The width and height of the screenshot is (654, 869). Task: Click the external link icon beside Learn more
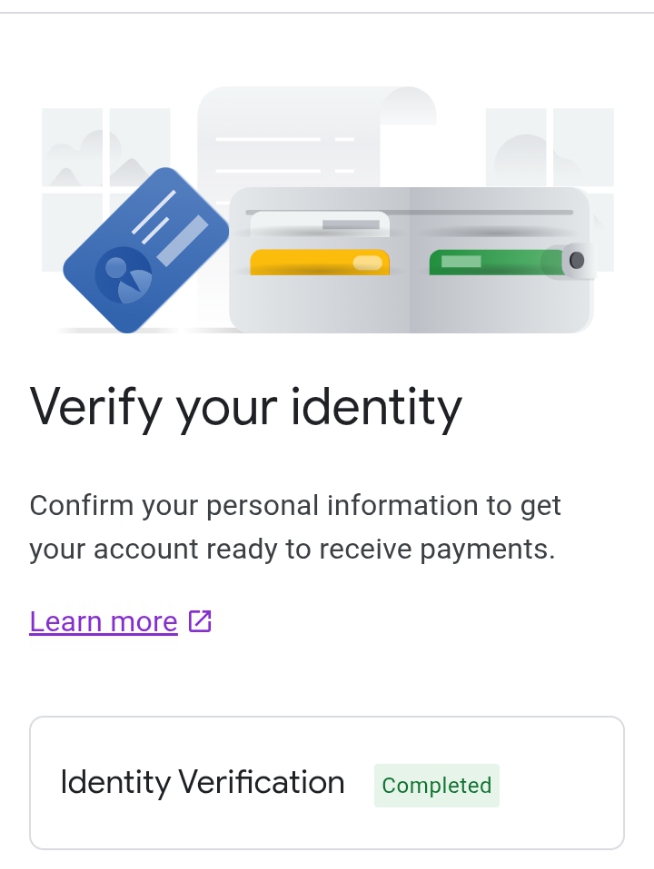click(x=200, y=621)
